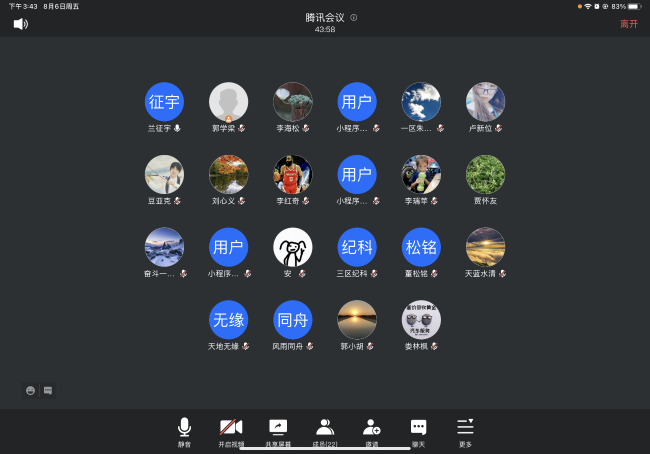650x454 pixels.
Task: Click muted mic icon beside 刘心义
Action: 242,201
